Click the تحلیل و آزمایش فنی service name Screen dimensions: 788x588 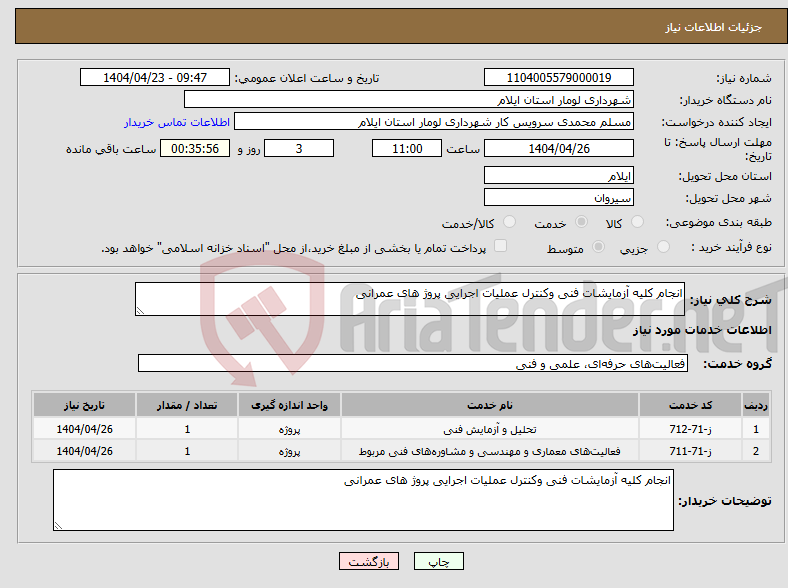point(489,430)
